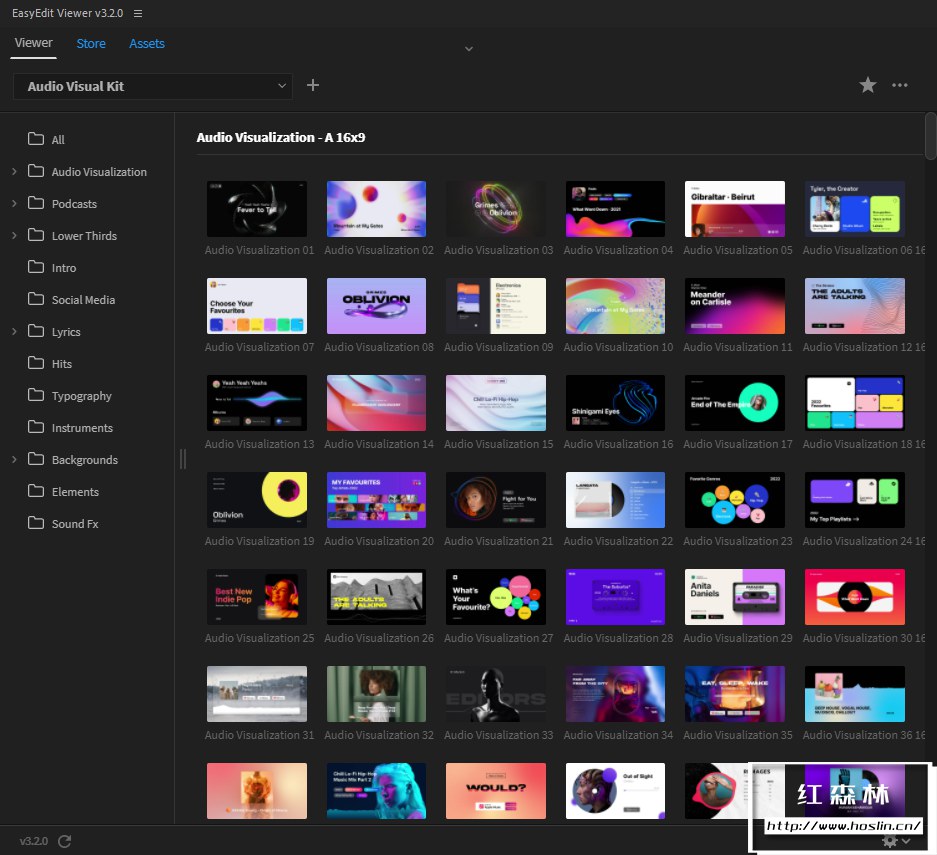Image resolution: width=937 pixels, height=855 pixels.
Task: Open the three-dot more options menu
Action: click(900, 86)
